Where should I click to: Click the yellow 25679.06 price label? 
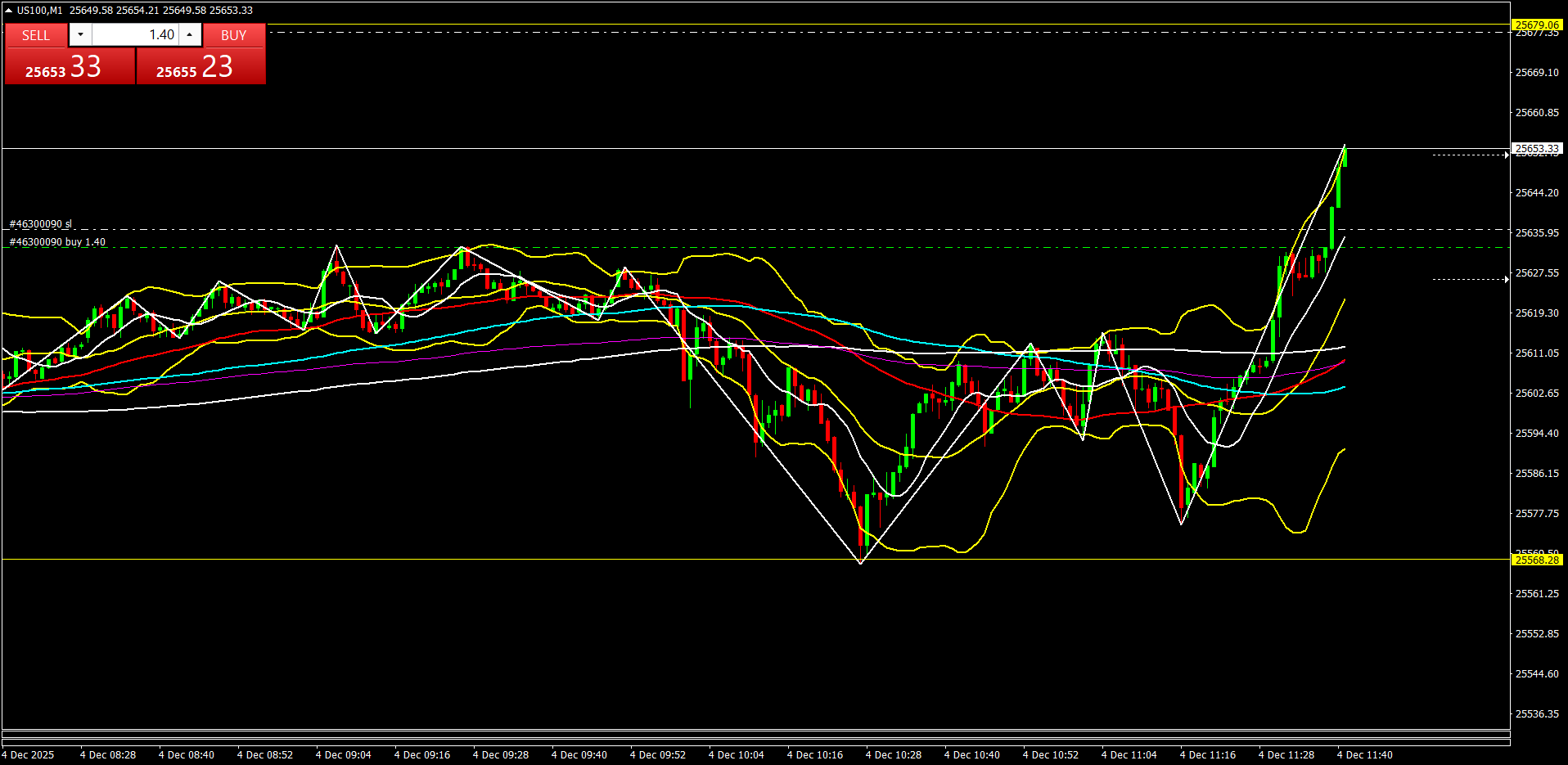click(1537, 25)
